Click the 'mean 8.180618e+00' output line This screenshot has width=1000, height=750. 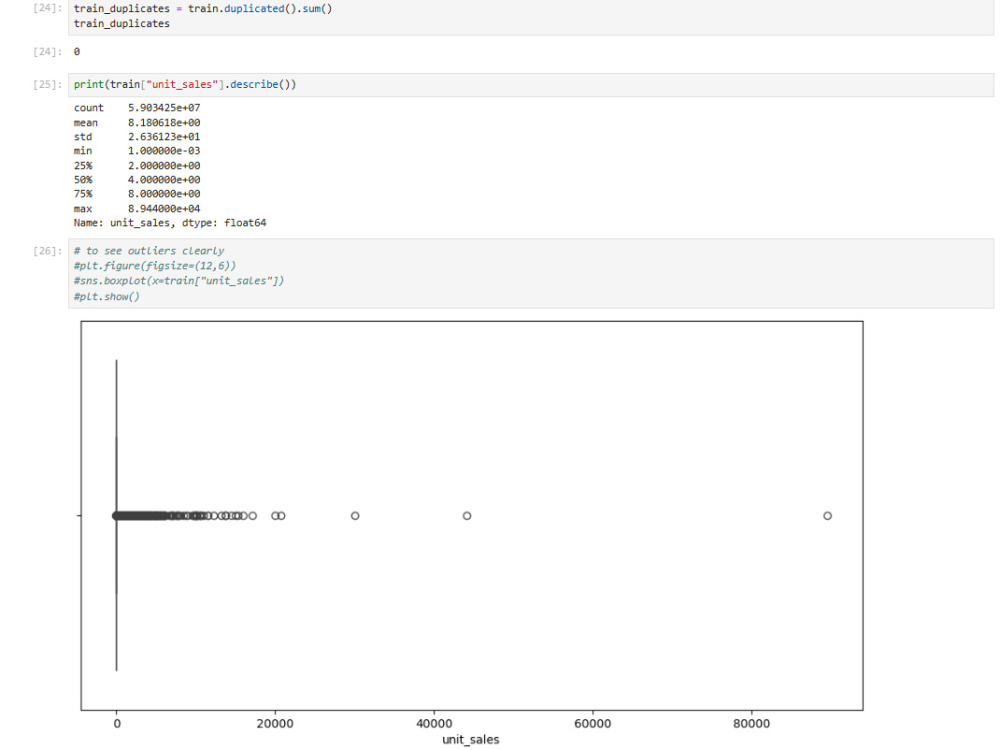pos(137,122)
